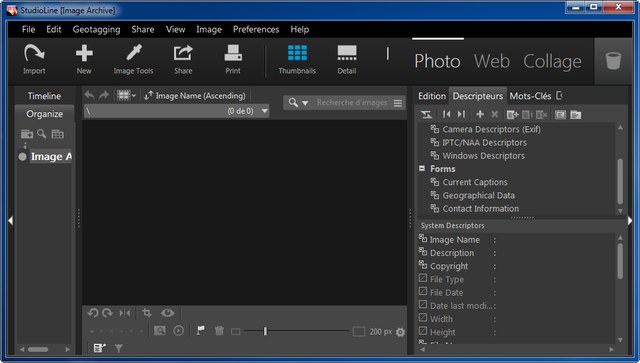Open thumbnail size settings gear
Viewport: 640px width, 363px height.
[400, 332]
